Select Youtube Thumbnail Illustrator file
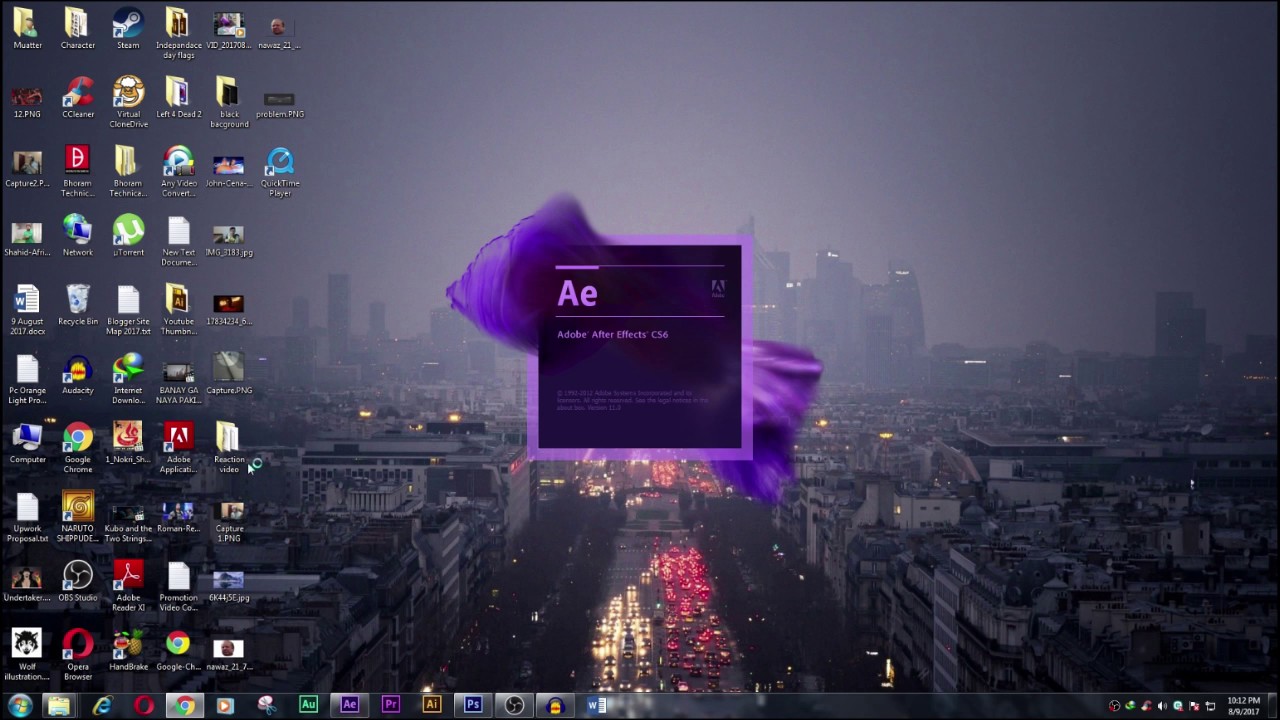The width and height of the screenshot is (1280, 720). [x=178, y=309]
